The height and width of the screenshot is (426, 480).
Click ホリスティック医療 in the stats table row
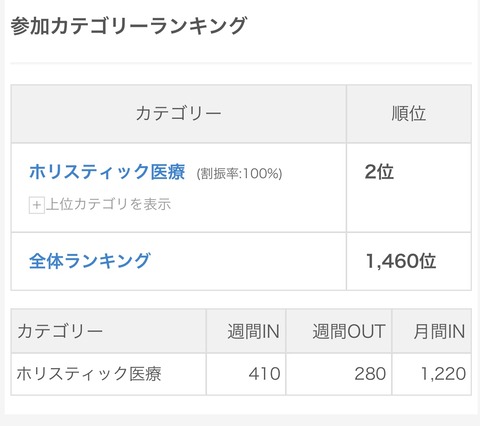pyautogui.click(x=89, y=374)
